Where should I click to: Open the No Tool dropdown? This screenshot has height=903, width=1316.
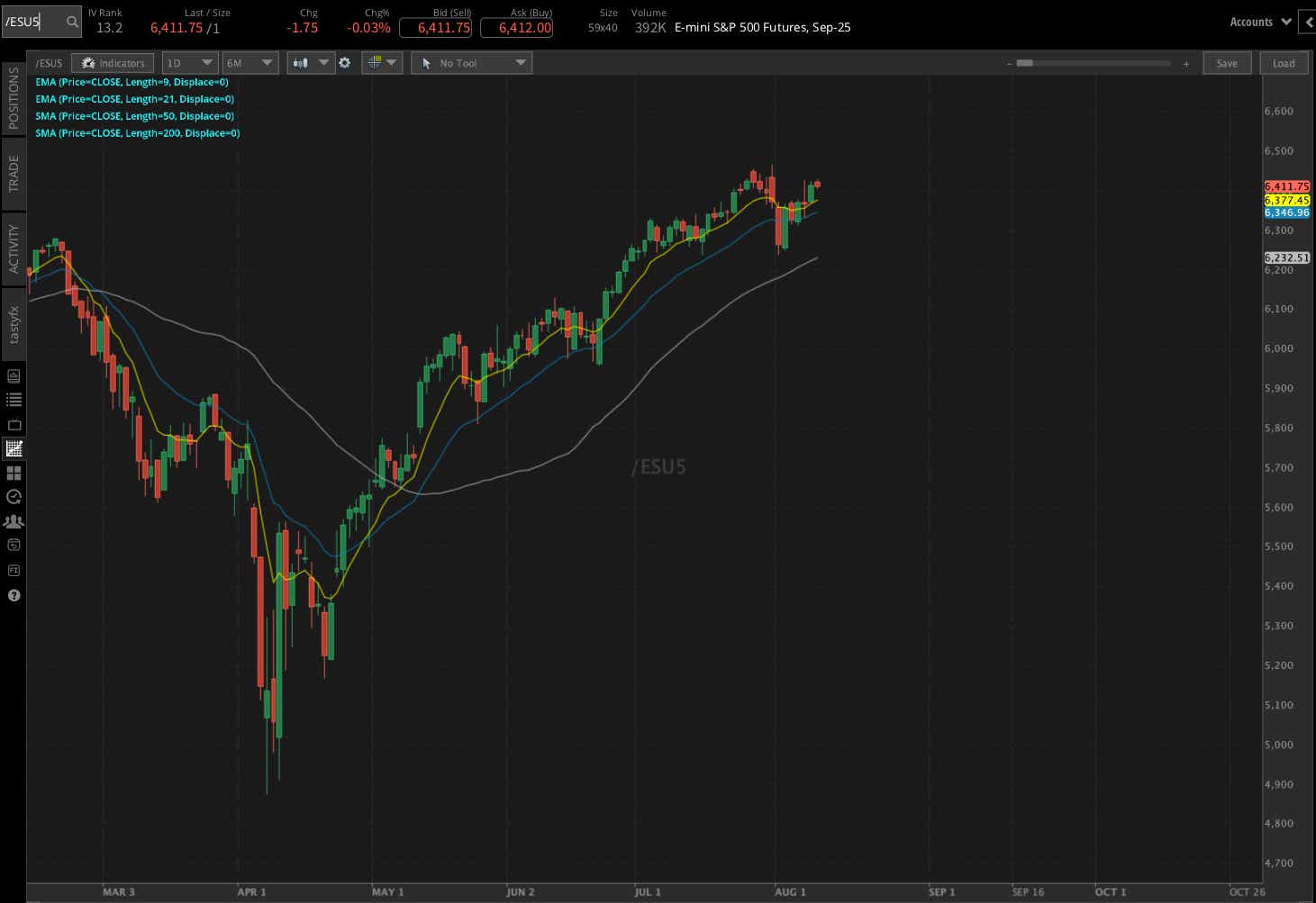tap(471, 62)
